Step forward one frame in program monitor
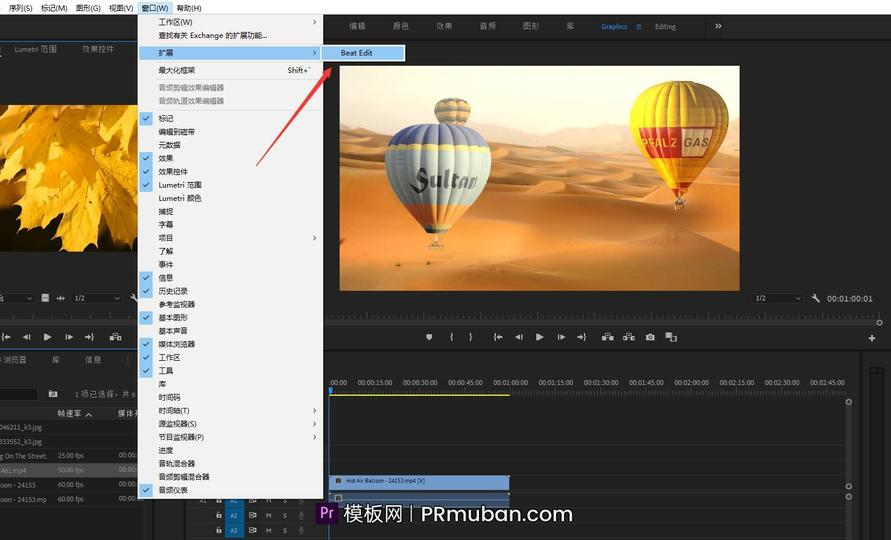Screen dimensions: 891x540 (x=561, y=337)
